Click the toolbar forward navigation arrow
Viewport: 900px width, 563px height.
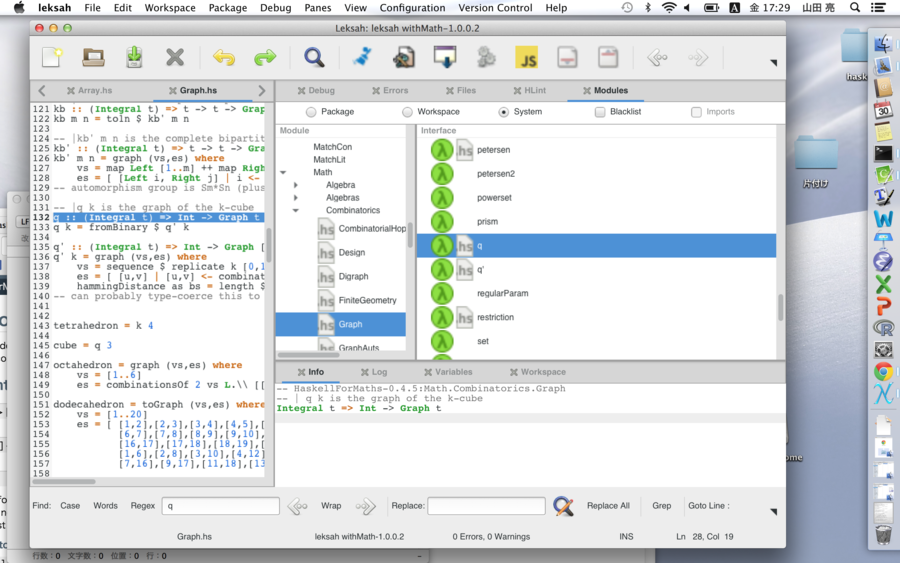click(698, 57)
